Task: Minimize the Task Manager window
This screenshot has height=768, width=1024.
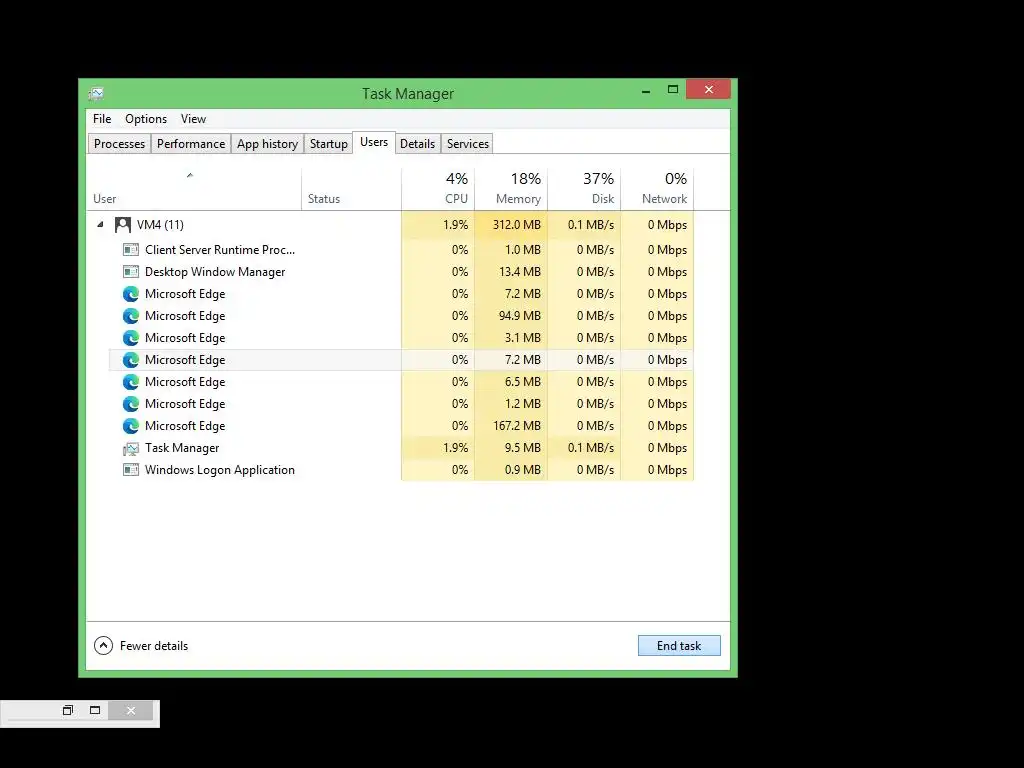Action: pos(646,91)
